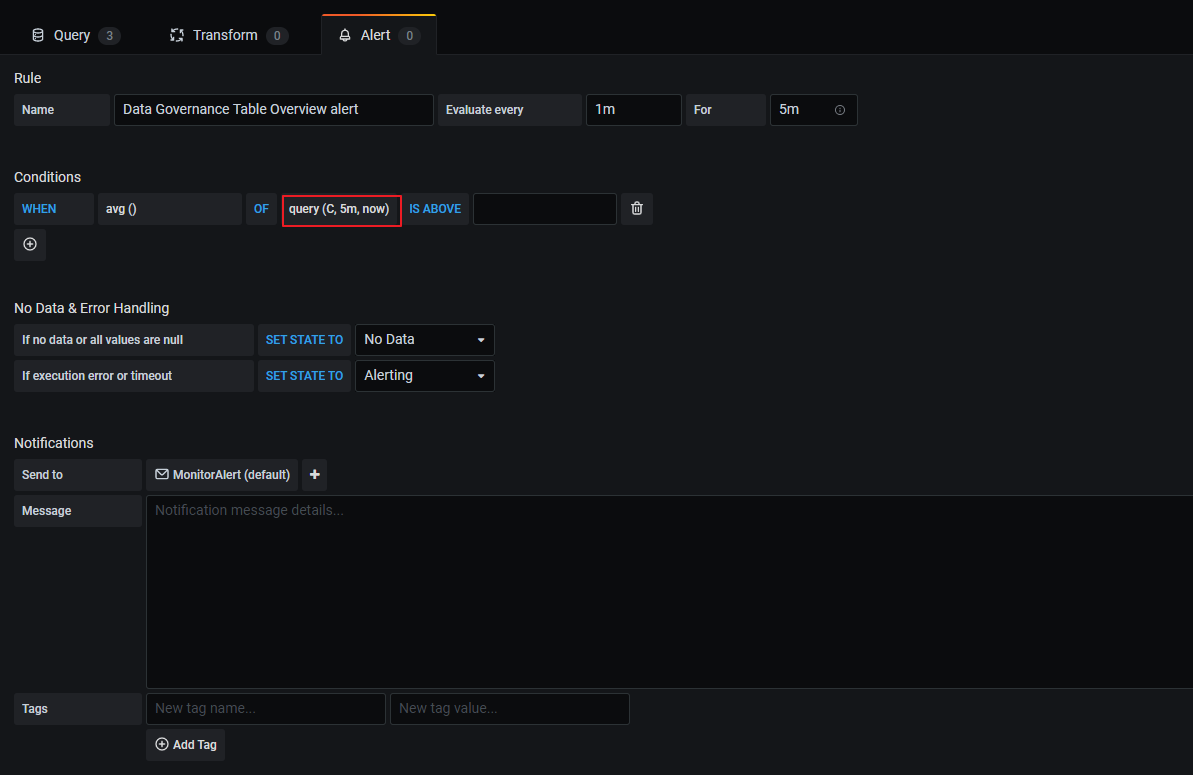Switch to the Query tab
This screenshot has width=1193, height=775.
pos(75,34)
